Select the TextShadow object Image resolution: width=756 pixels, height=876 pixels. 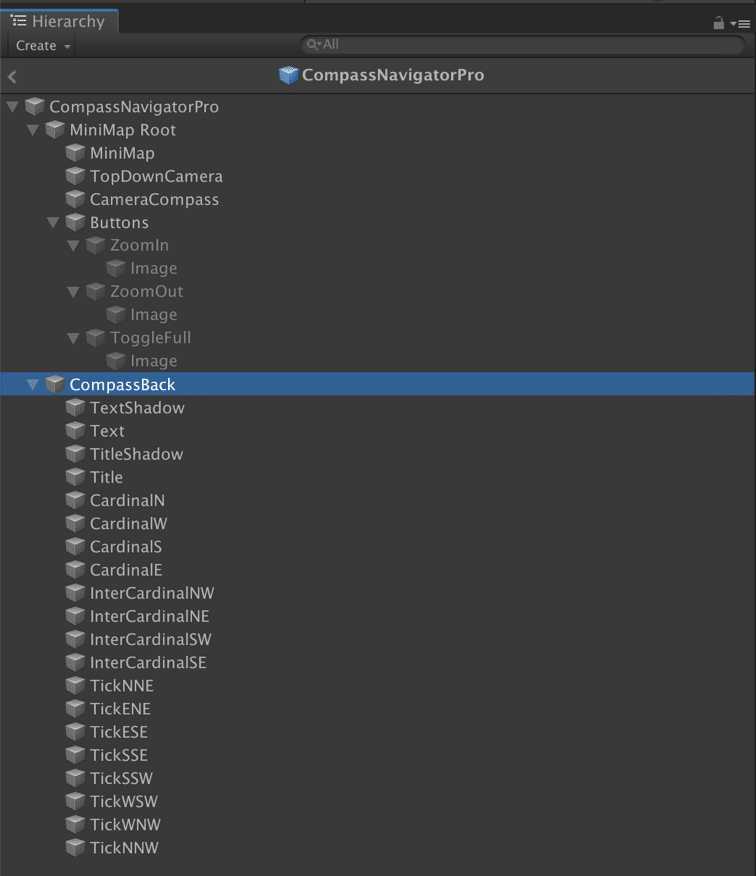pyautogui.click(x=137, y=408)
